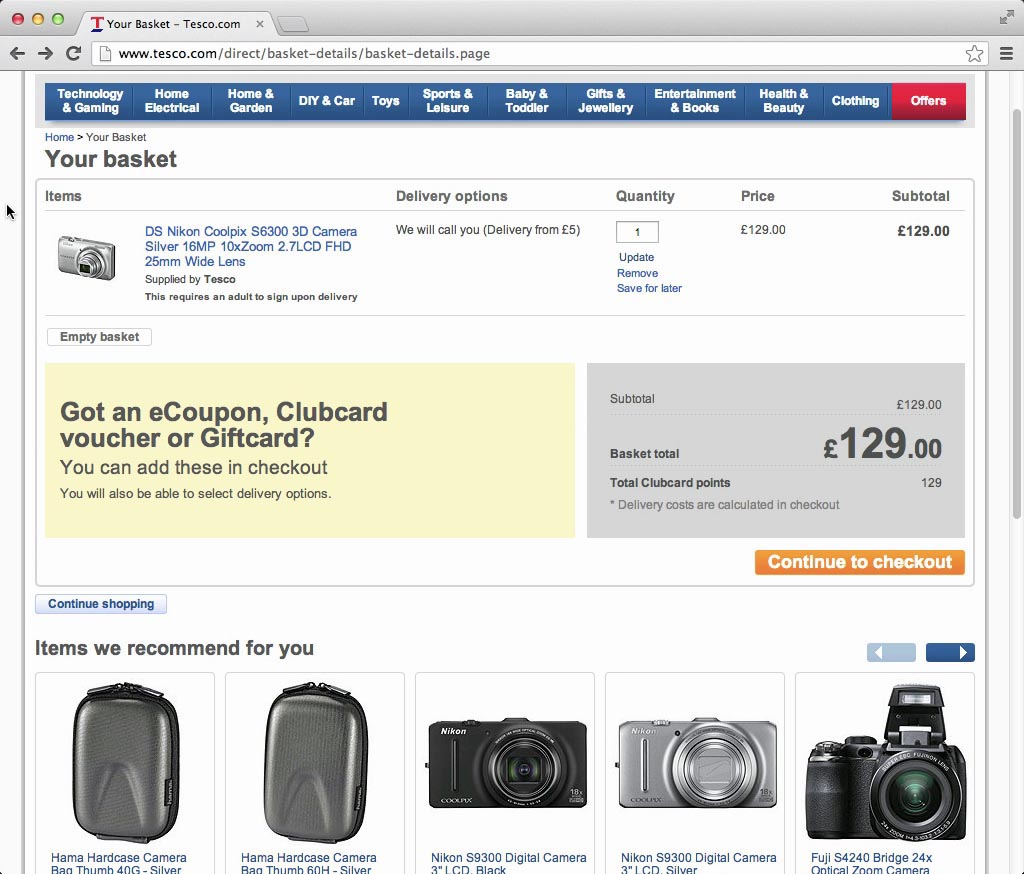Show previous recommended items with left arrow
1024x874 pixels.
point(891,653)
